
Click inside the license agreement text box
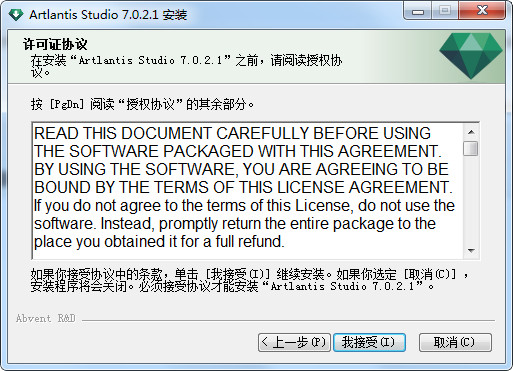coord(248,191)
